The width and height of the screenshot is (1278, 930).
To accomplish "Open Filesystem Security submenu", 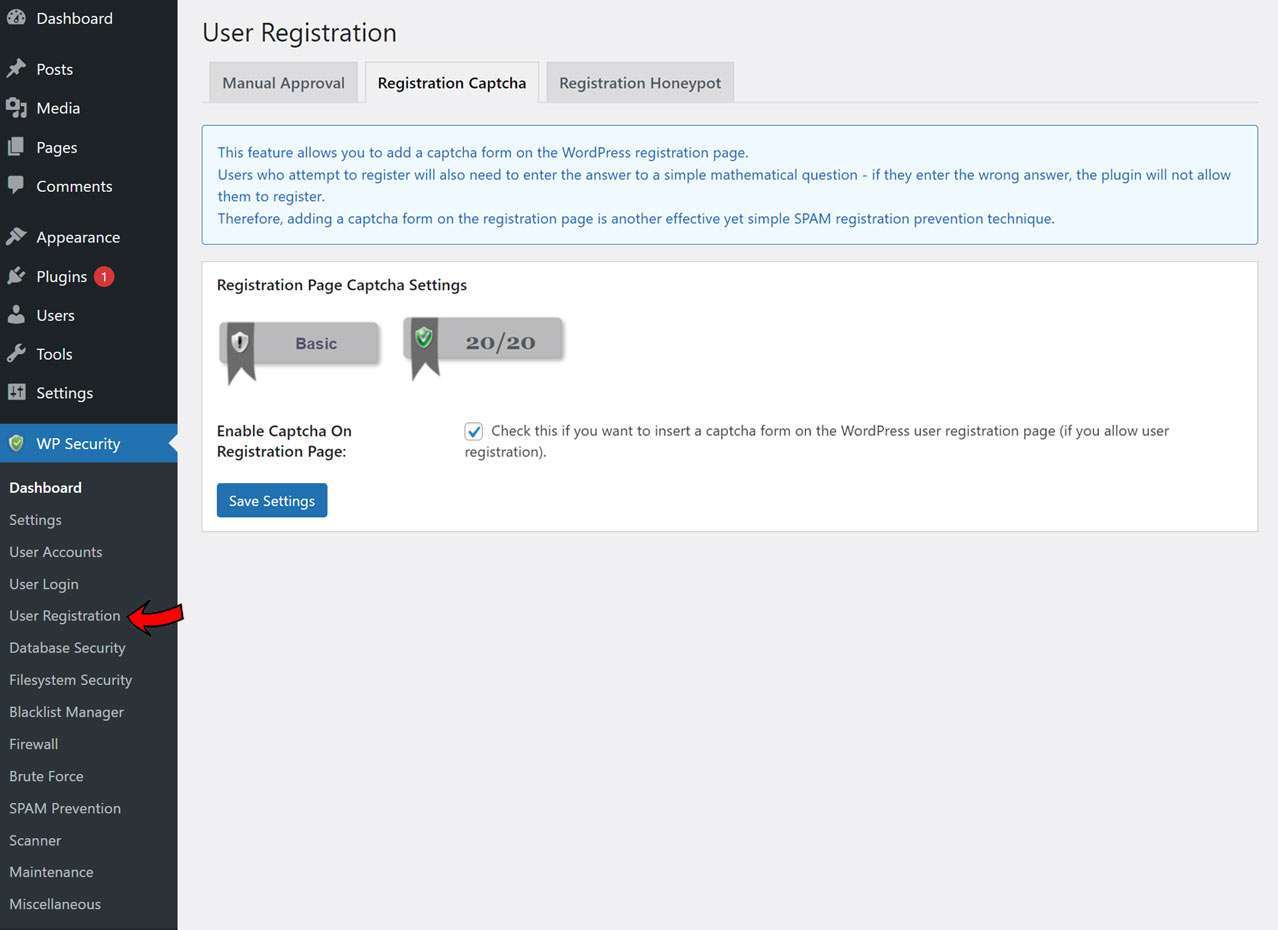I will [x=70, y=680].
